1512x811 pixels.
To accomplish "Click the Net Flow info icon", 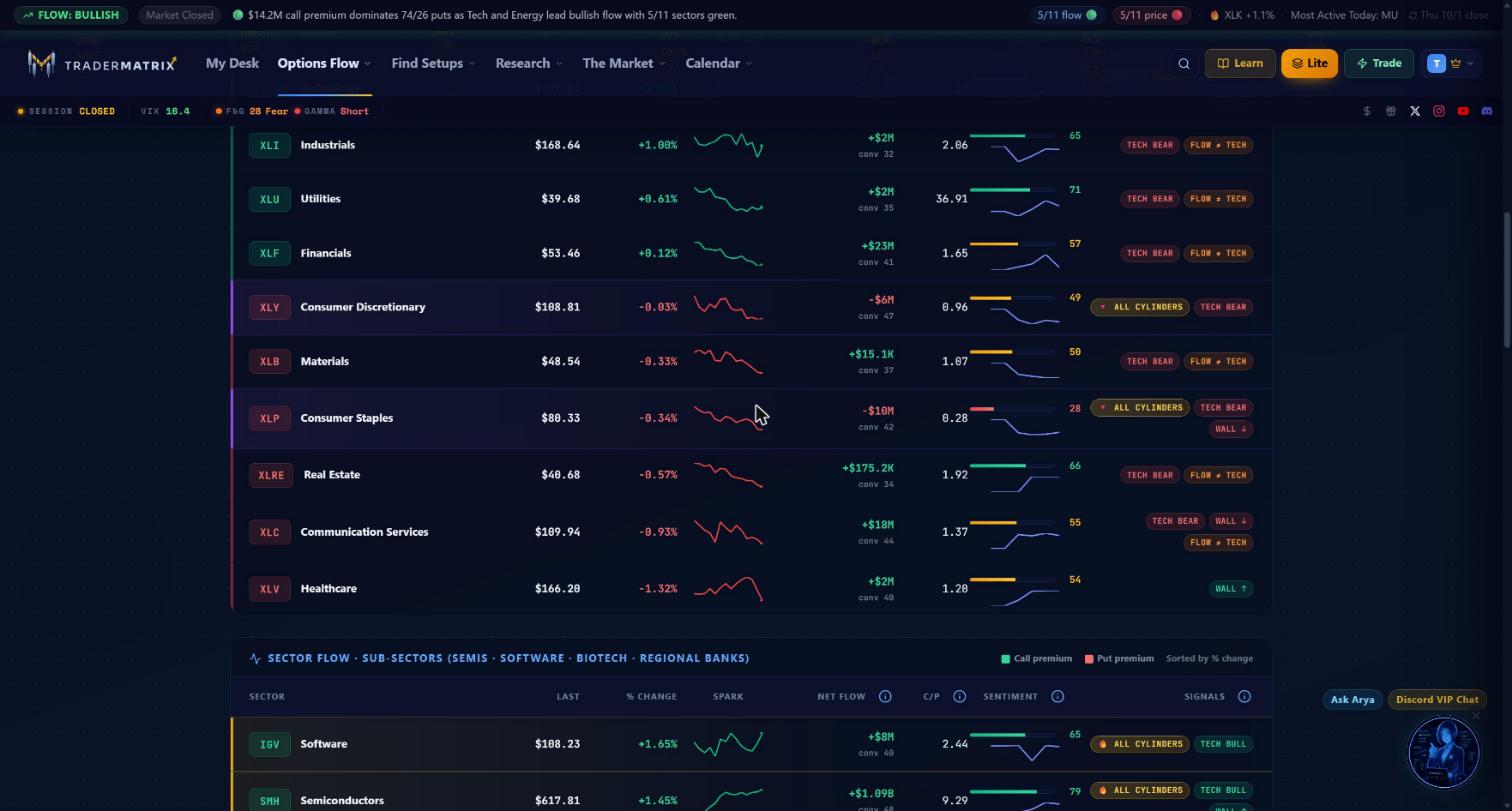I will click(x=885, y=696).
